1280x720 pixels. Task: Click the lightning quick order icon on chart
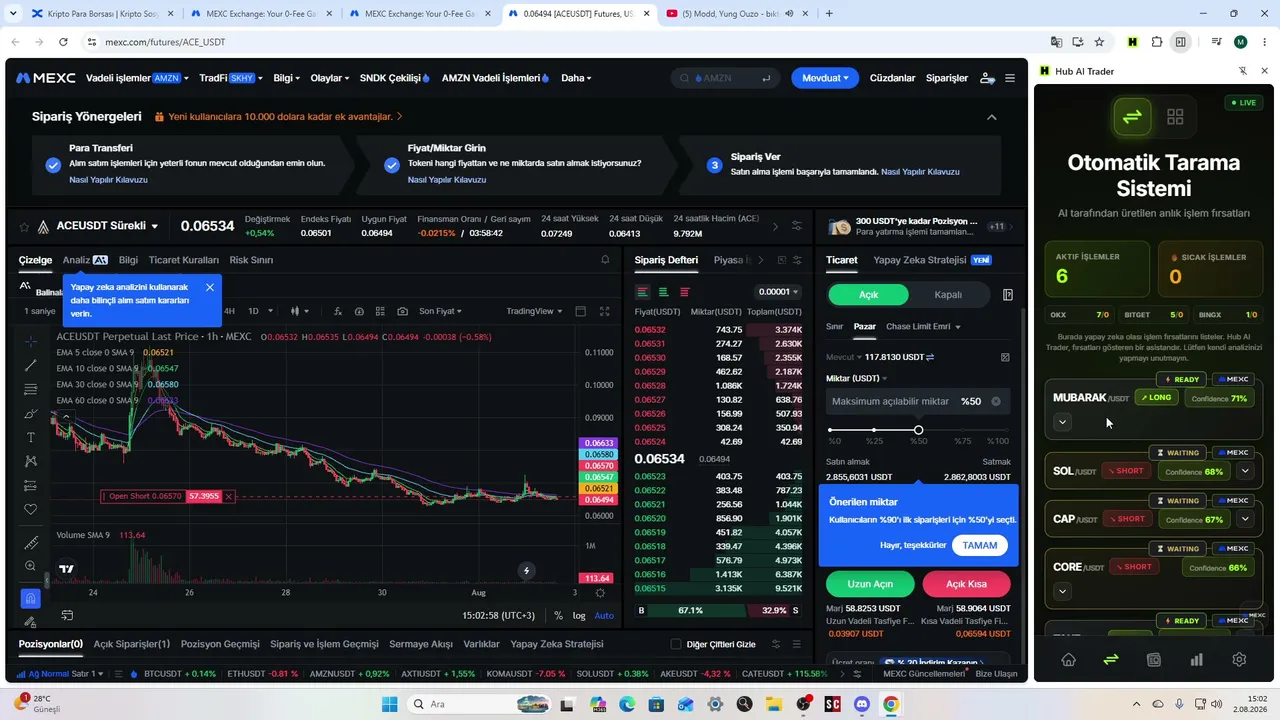point(527,571)
